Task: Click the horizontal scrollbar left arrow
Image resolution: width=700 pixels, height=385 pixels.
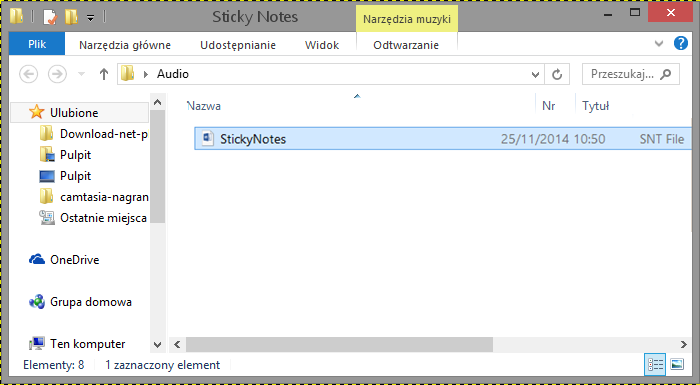Action: 177,344
